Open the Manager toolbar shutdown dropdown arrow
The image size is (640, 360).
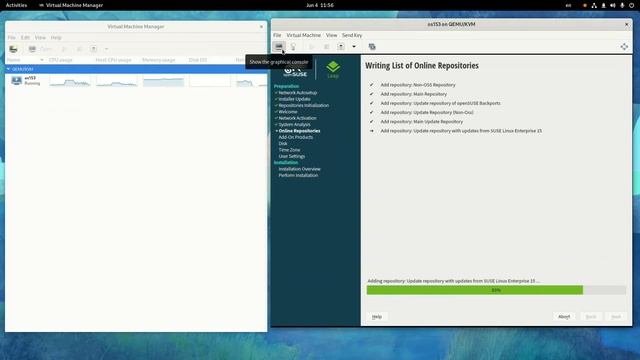pyautogui.click(x=107, y=49)
